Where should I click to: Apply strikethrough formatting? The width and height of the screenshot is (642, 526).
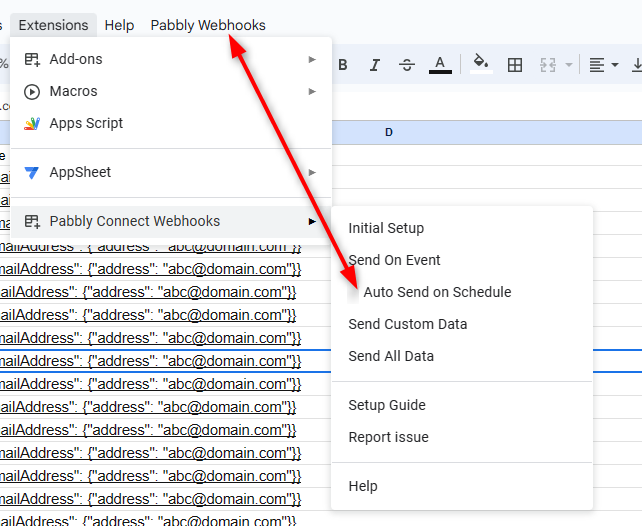point(407,65)
